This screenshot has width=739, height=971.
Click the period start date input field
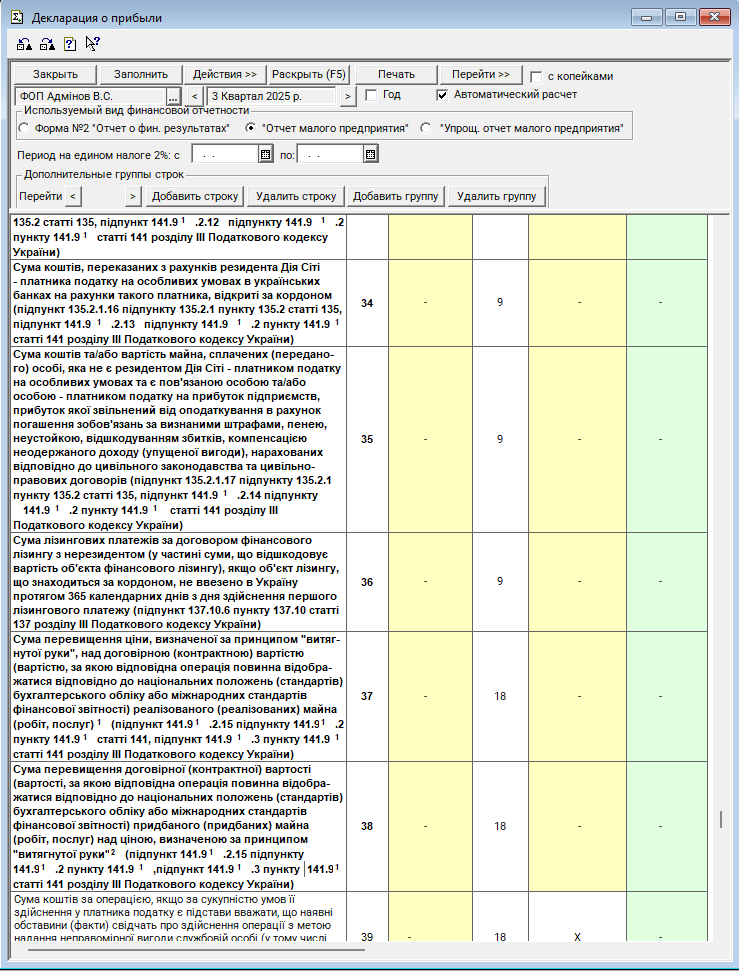point(224,155)
